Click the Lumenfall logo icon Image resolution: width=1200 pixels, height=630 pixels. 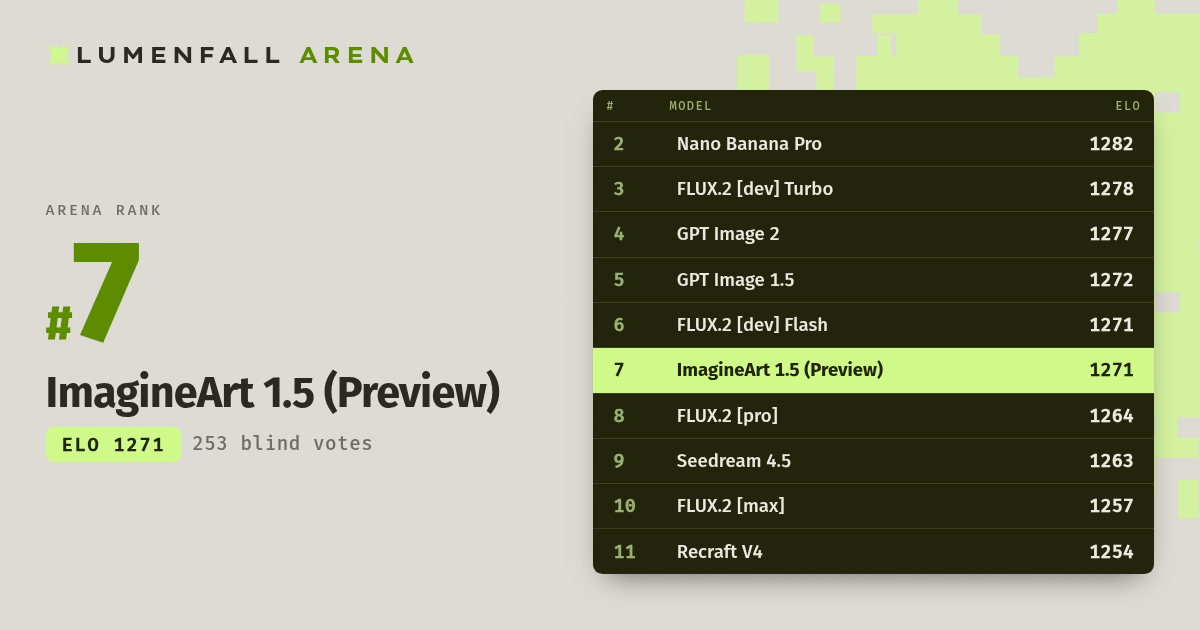(x=59, y=55)
